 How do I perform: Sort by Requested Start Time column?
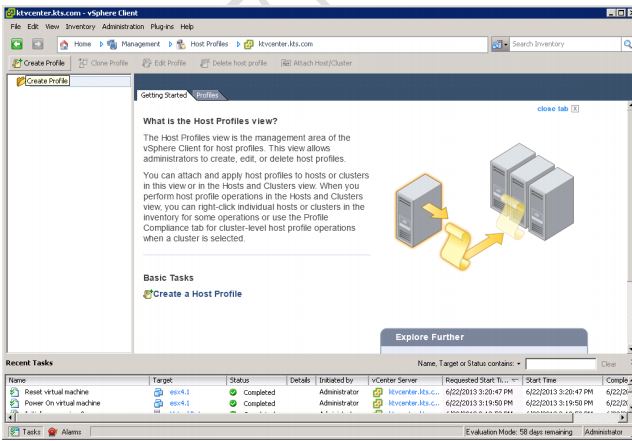tap(482, 381)
